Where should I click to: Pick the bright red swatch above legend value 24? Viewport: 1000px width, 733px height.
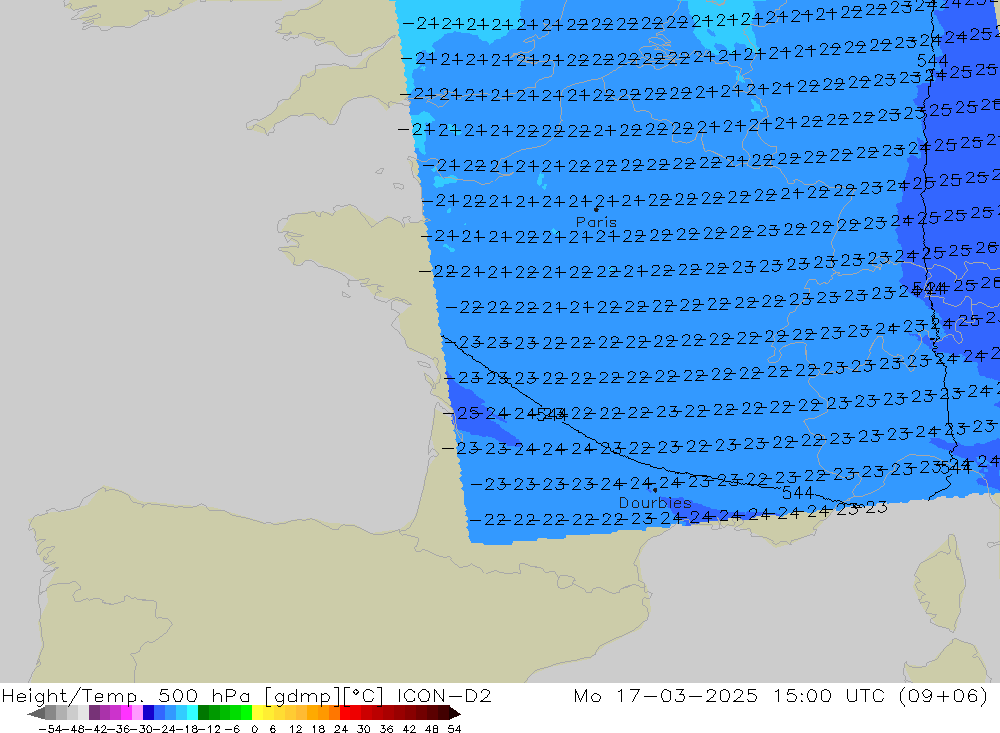[345, 713]
